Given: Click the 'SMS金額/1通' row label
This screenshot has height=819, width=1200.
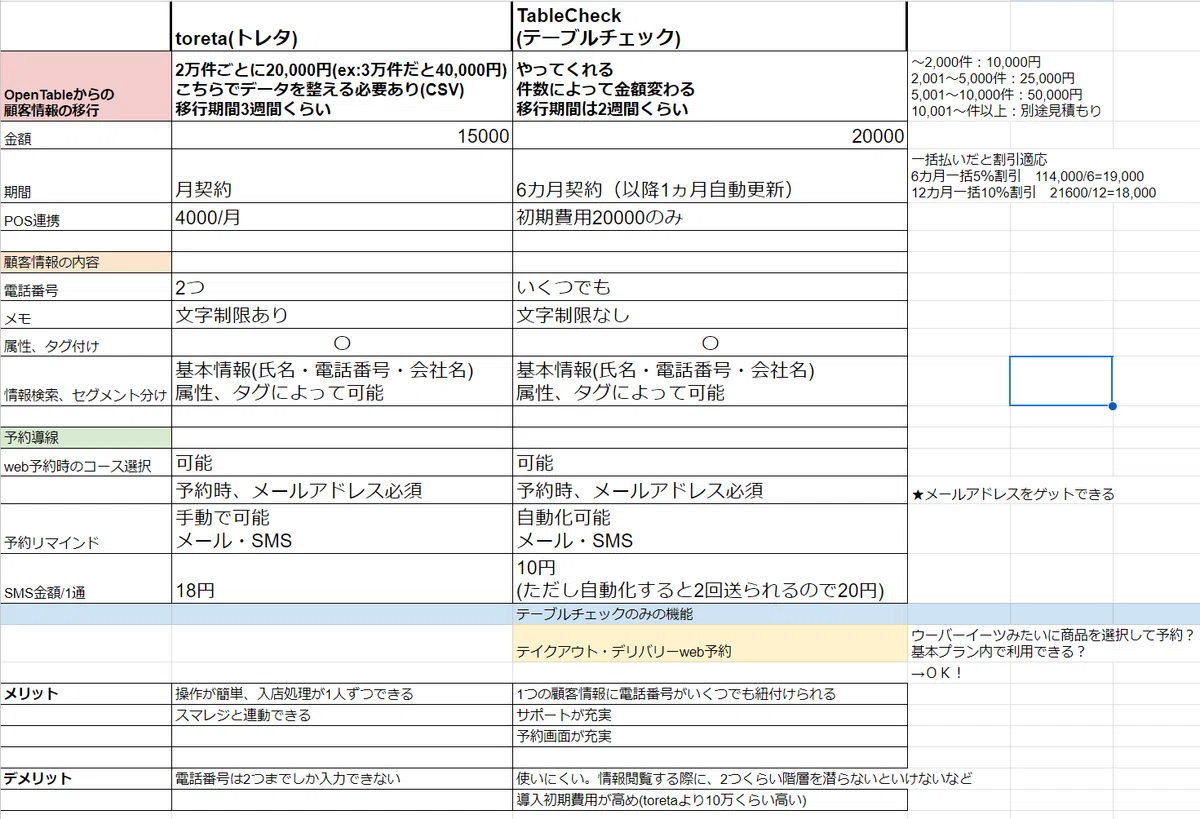Looking at the screenshot, I should click(x=86, y=579).
